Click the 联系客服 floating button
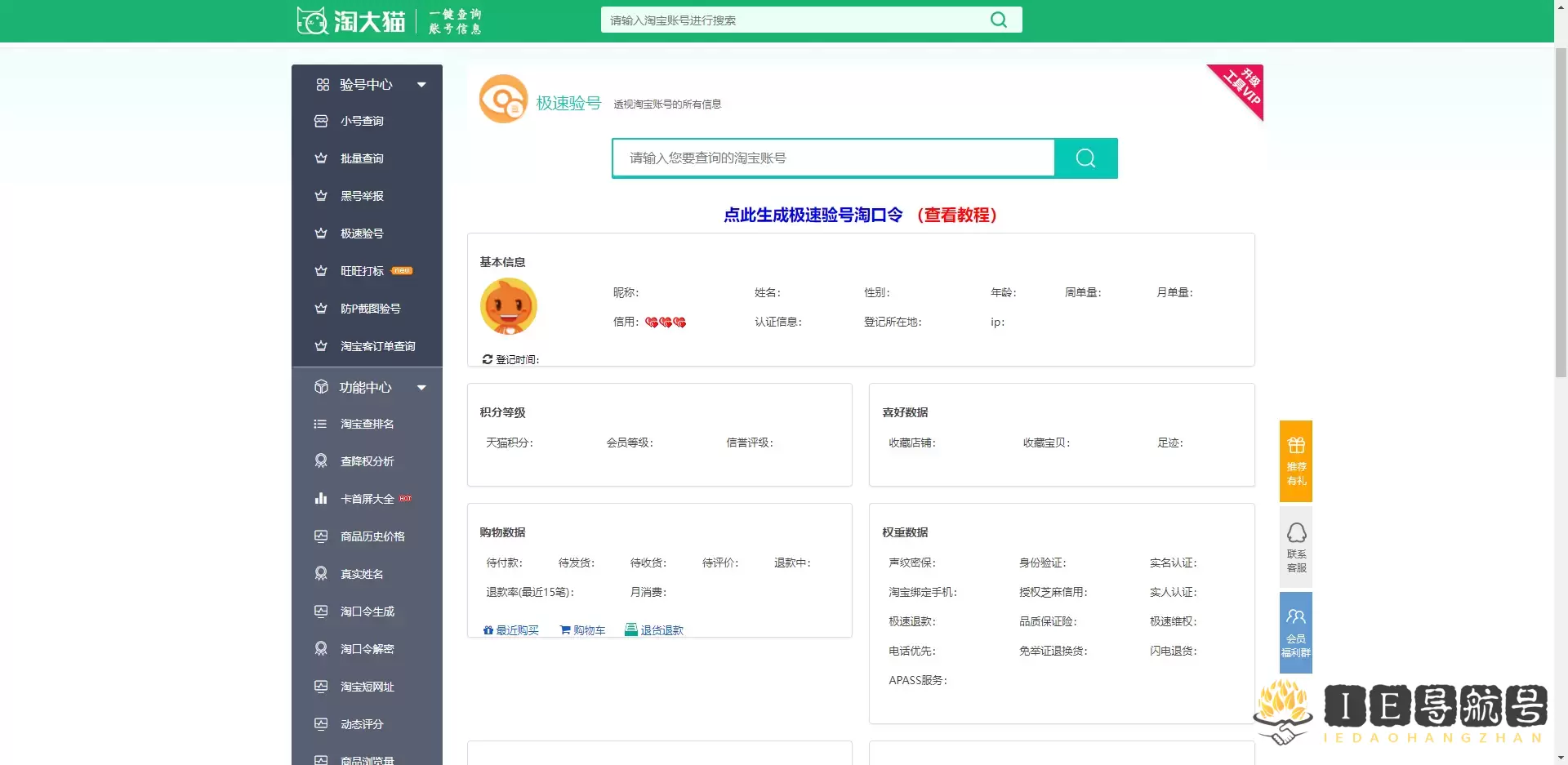 [1296, 547]
